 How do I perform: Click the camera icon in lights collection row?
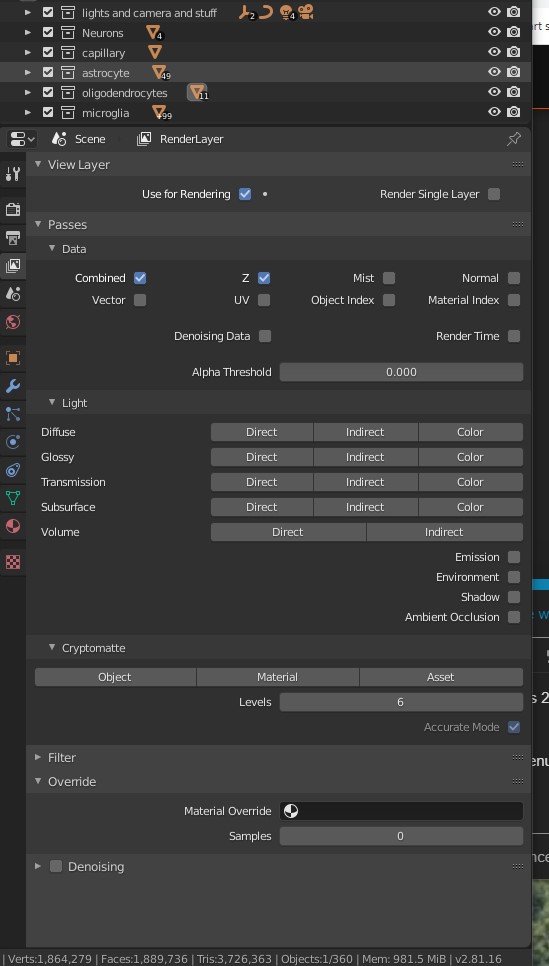pos(306,12)
